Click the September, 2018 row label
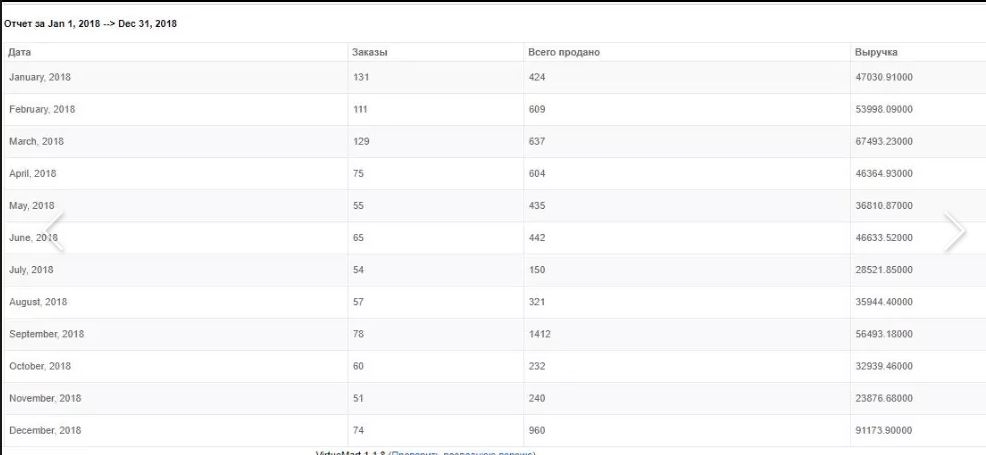 (47, 334)
